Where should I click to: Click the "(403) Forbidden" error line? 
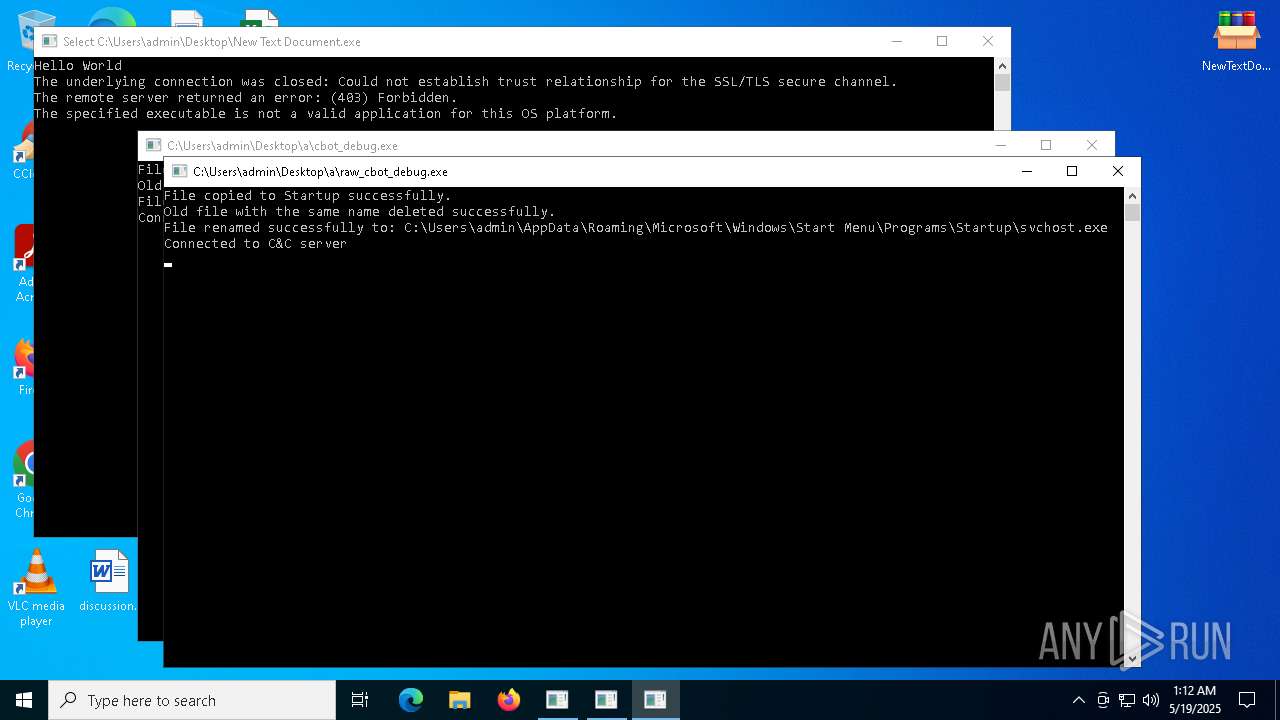(245, 97)
